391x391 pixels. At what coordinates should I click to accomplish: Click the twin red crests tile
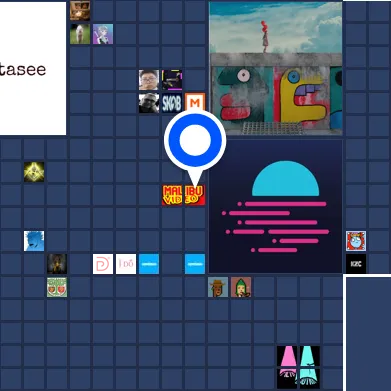[x=57, y=287]
